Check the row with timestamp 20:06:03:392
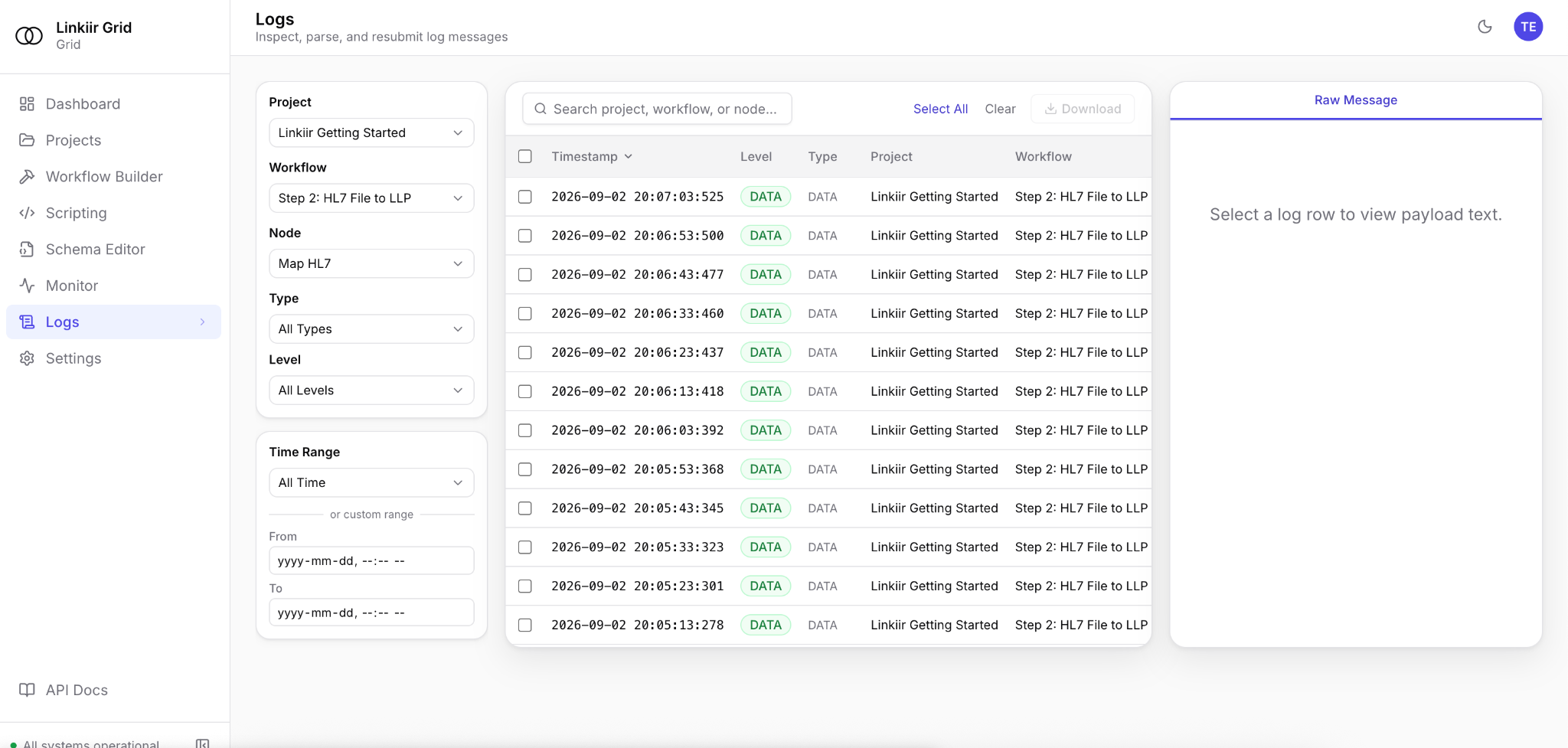1568x748 pixels. [x=525, y=430]
